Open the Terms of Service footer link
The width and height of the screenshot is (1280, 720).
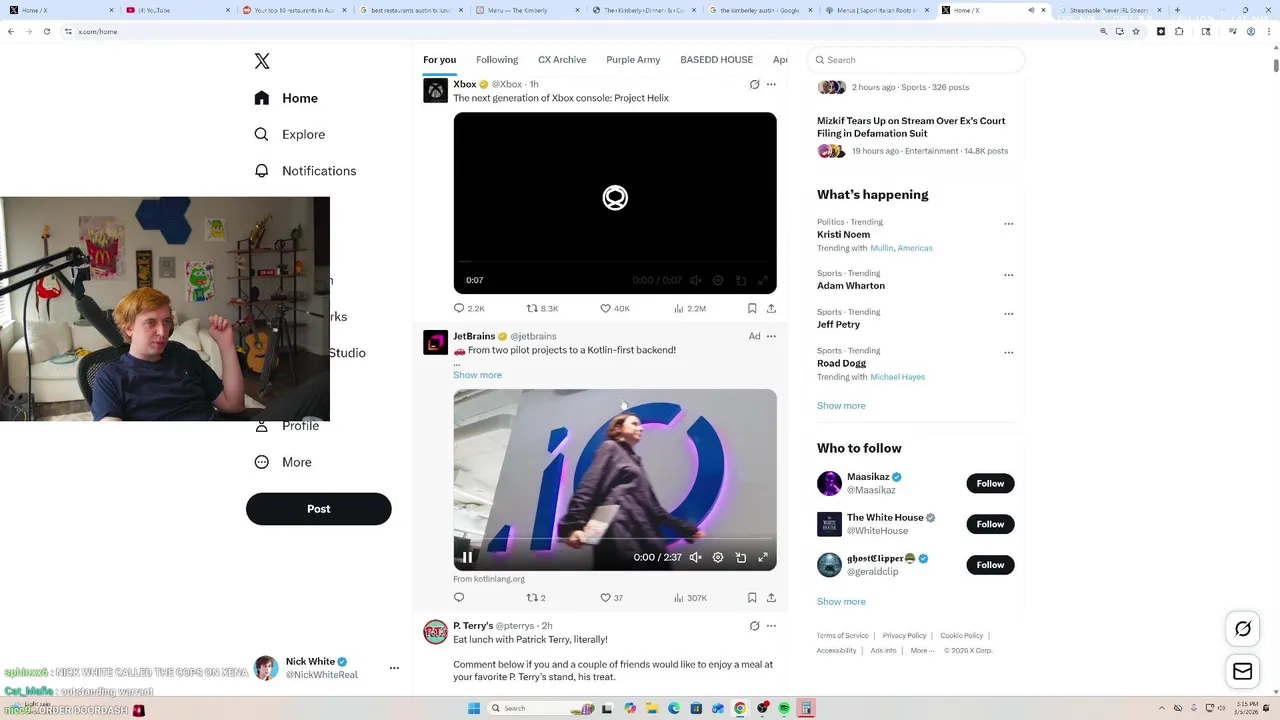click(x=842, y=636)
